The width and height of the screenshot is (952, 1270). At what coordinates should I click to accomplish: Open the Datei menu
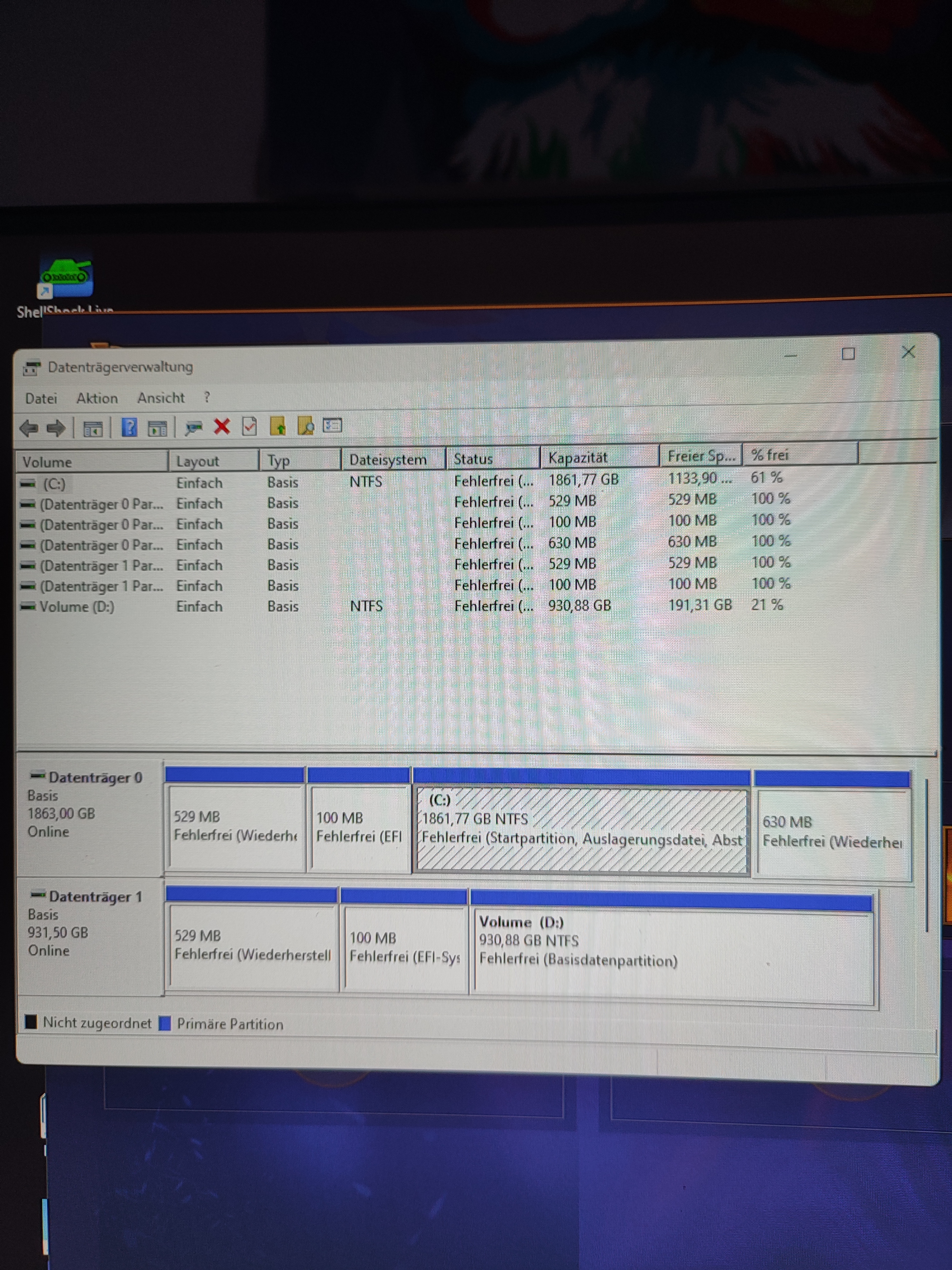pos(41,398)
